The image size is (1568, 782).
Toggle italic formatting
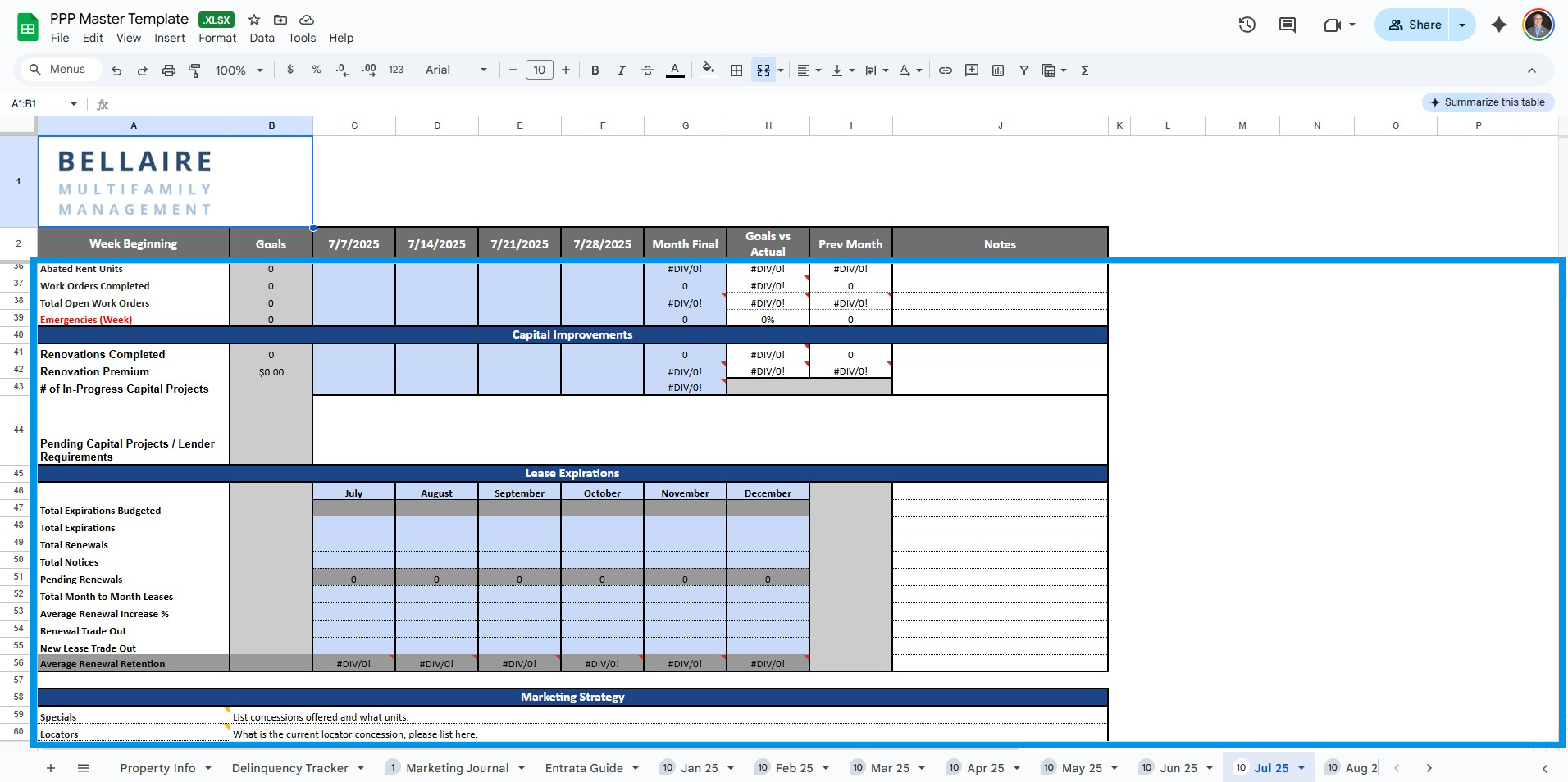point(622,70)
